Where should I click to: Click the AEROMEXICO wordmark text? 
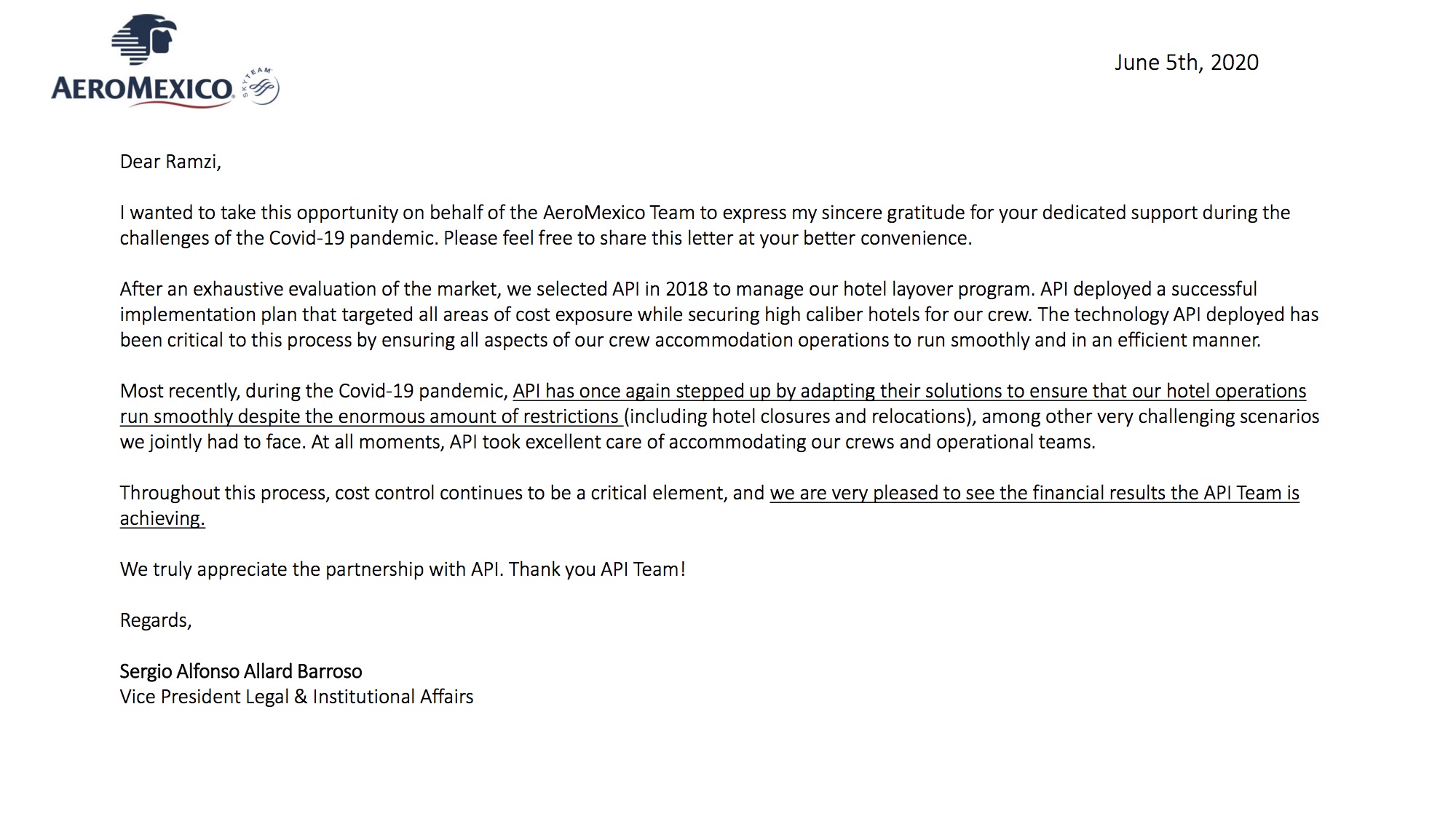(142, 90)
